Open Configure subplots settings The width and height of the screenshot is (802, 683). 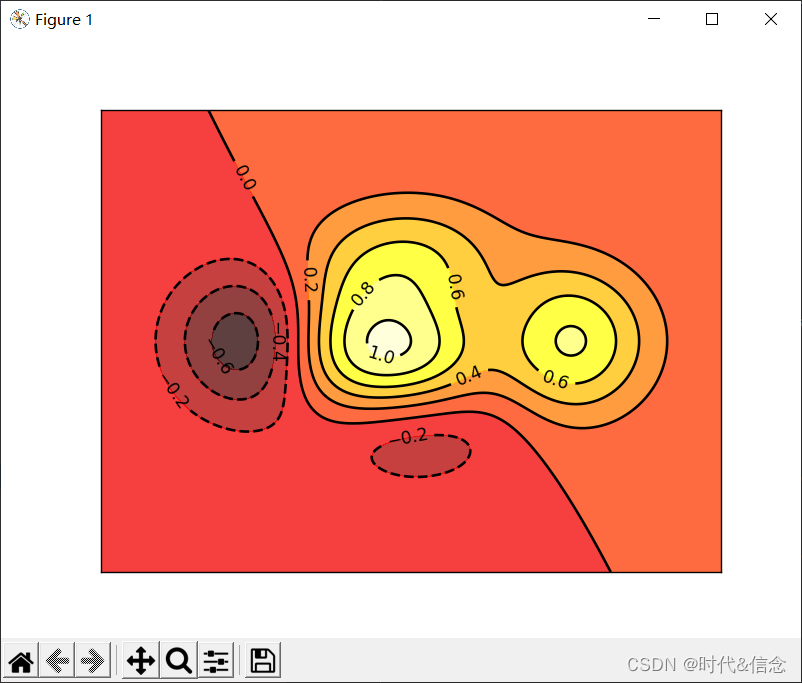pos(216,660)
